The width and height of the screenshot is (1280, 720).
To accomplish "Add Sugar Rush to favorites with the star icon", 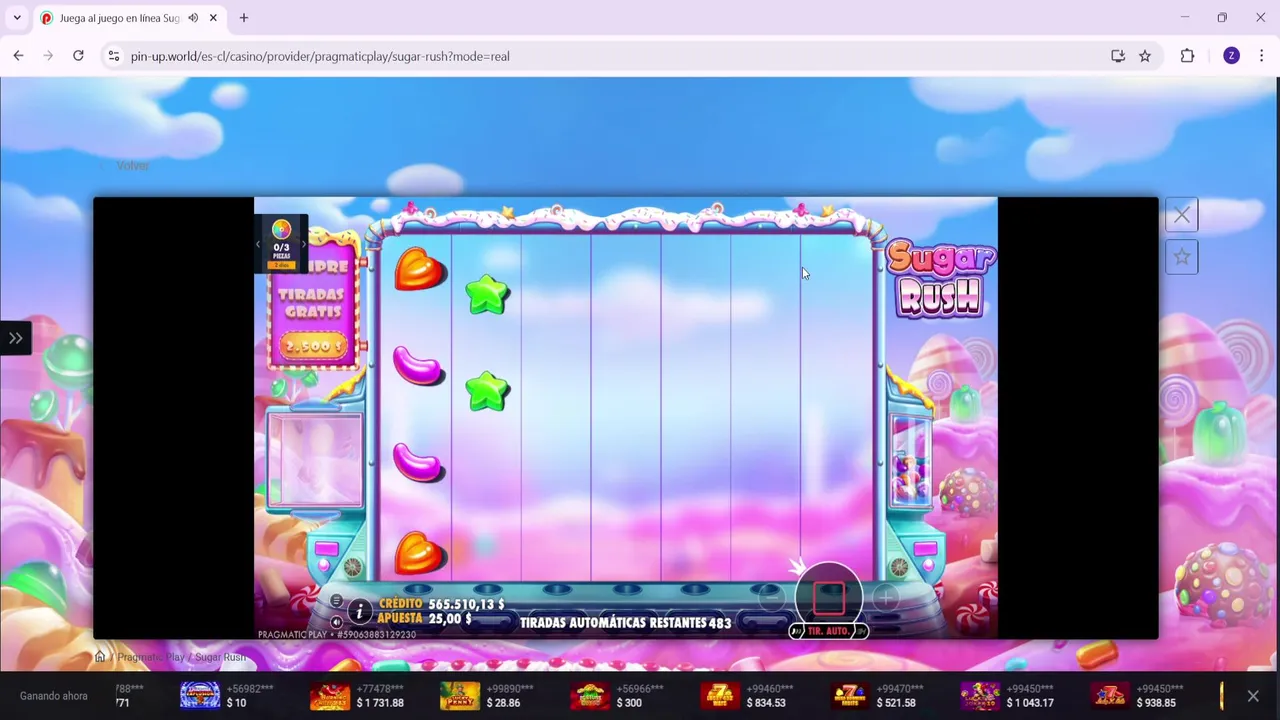I will 1182,257.
